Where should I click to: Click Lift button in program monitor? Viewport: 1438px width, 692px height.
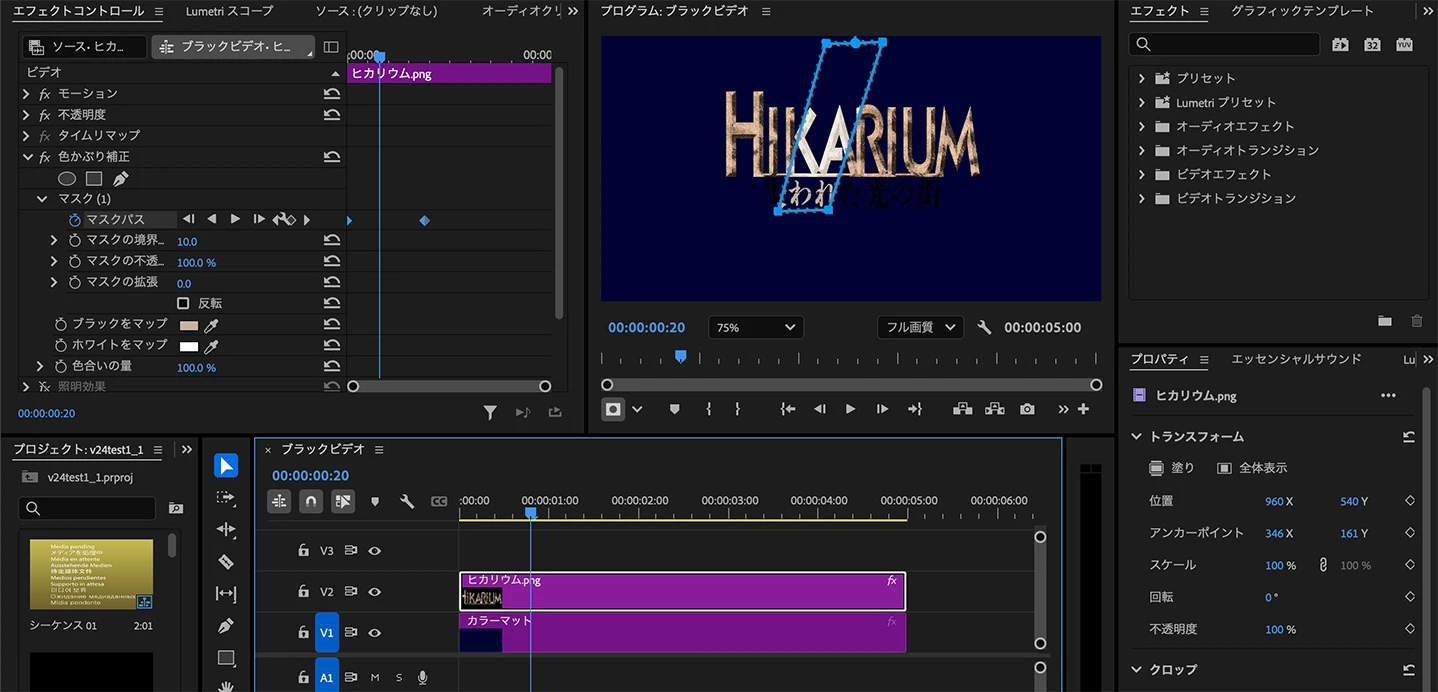coord(962,409)
